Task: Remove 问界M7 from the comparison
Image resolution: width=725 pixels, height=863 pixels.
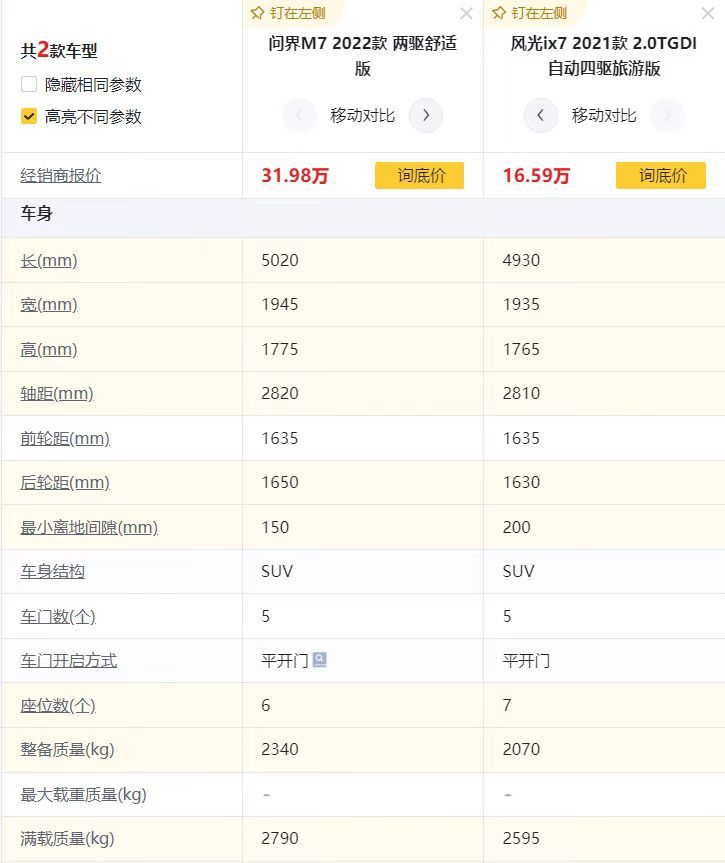Action: [x=466, y=13]
